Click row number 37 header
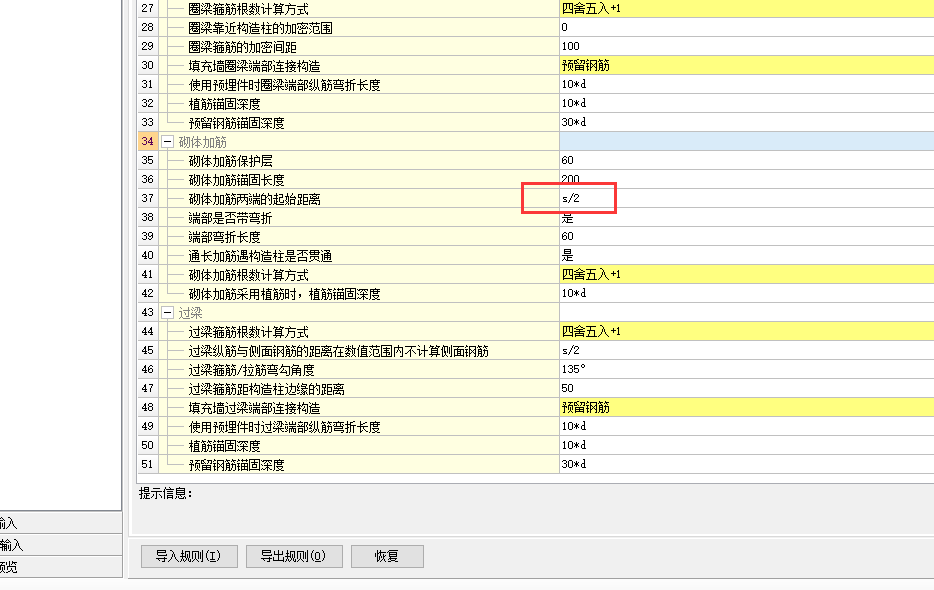The image size is (934, 590). point(148,198)
